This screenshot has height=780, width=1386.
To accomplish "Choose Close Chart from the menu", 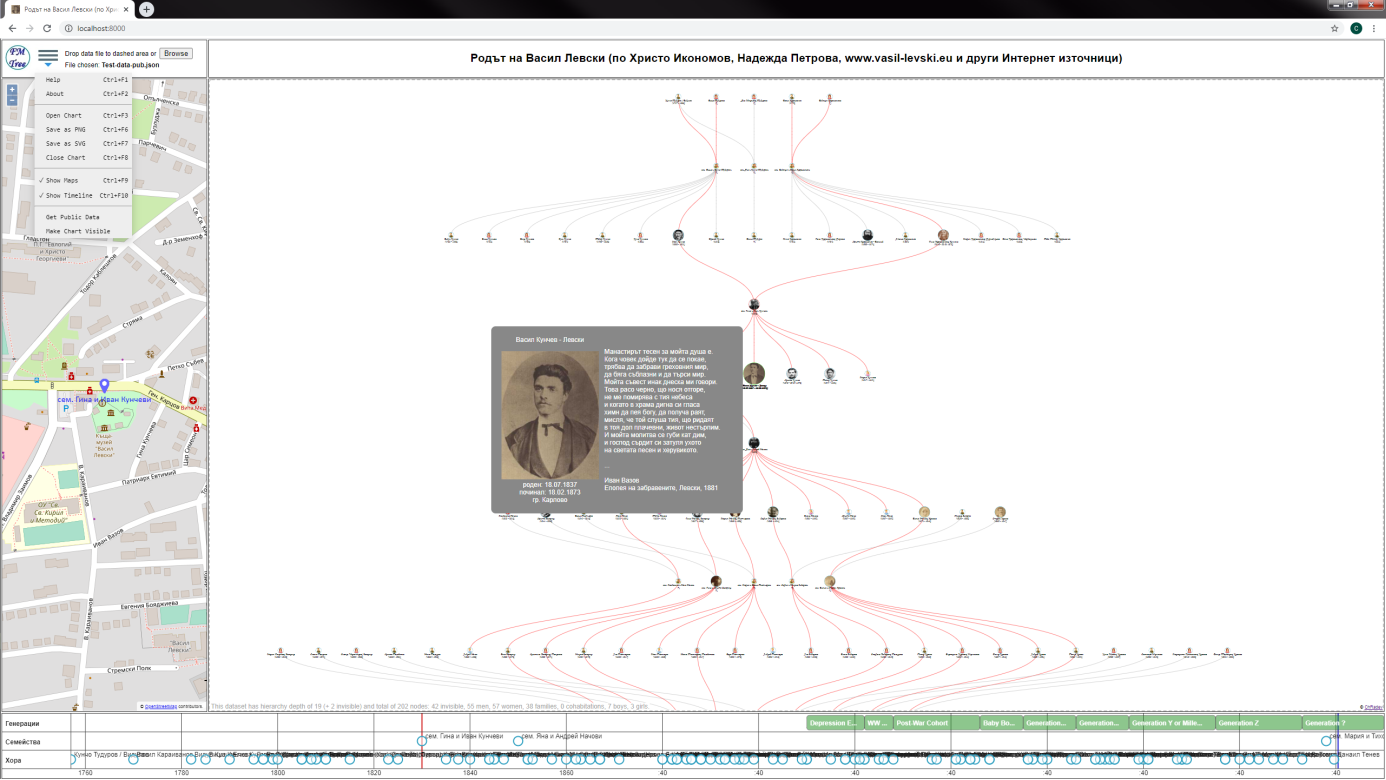I will point(84,158).
